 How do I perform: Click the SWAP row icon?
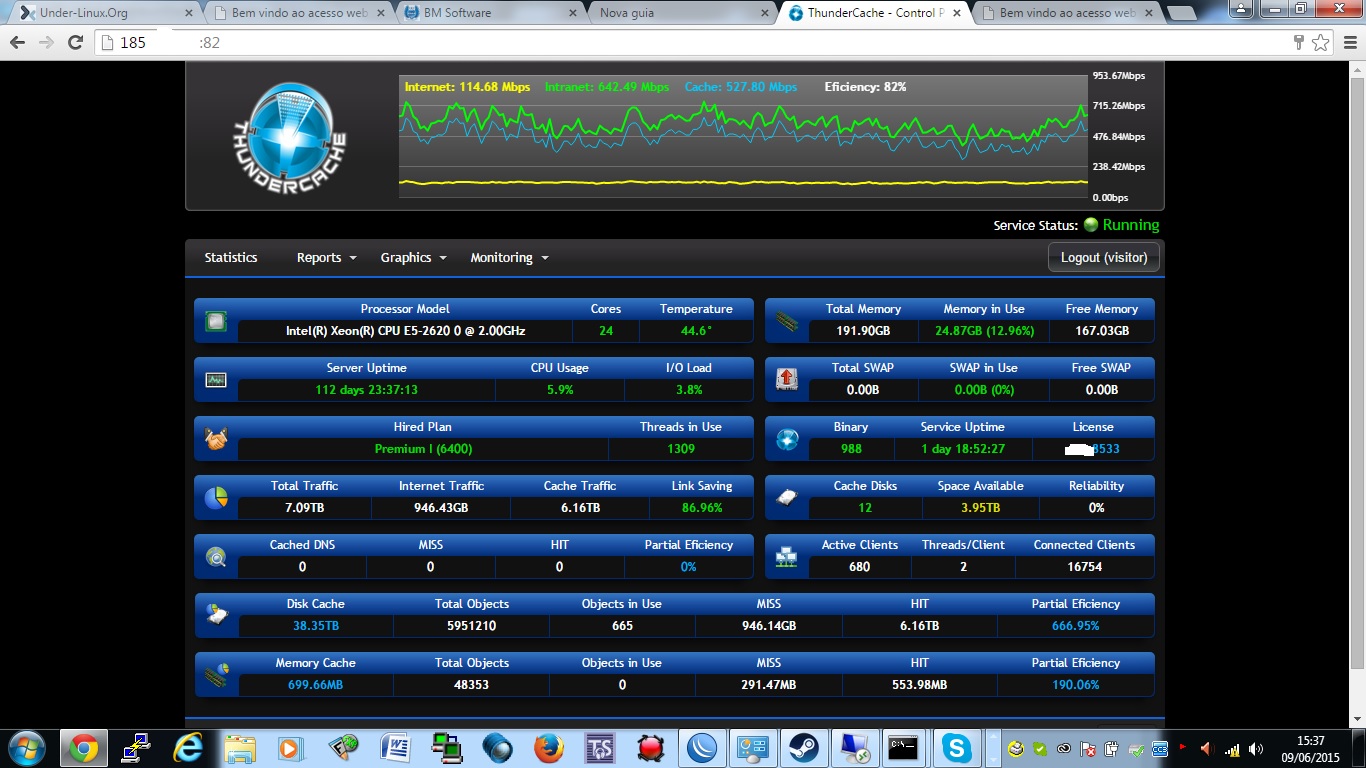(x=787, y=380)
